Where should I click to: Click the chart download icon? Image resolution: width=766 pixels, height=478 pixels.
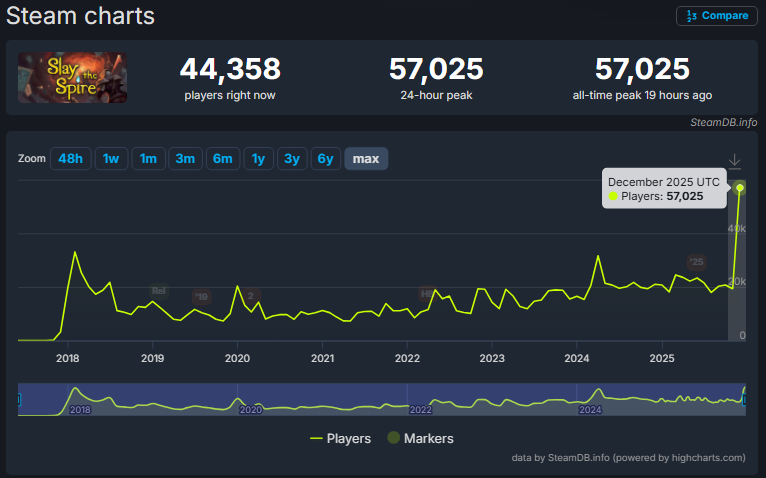pyautogui.click(x=734, y=161)
